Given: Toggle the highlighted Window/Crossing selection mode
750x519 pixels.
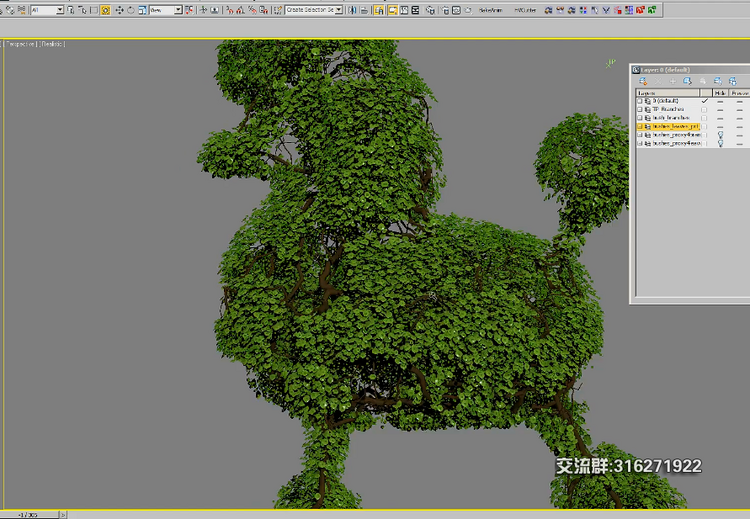Looking at the screenshot, I should [105, 10].
